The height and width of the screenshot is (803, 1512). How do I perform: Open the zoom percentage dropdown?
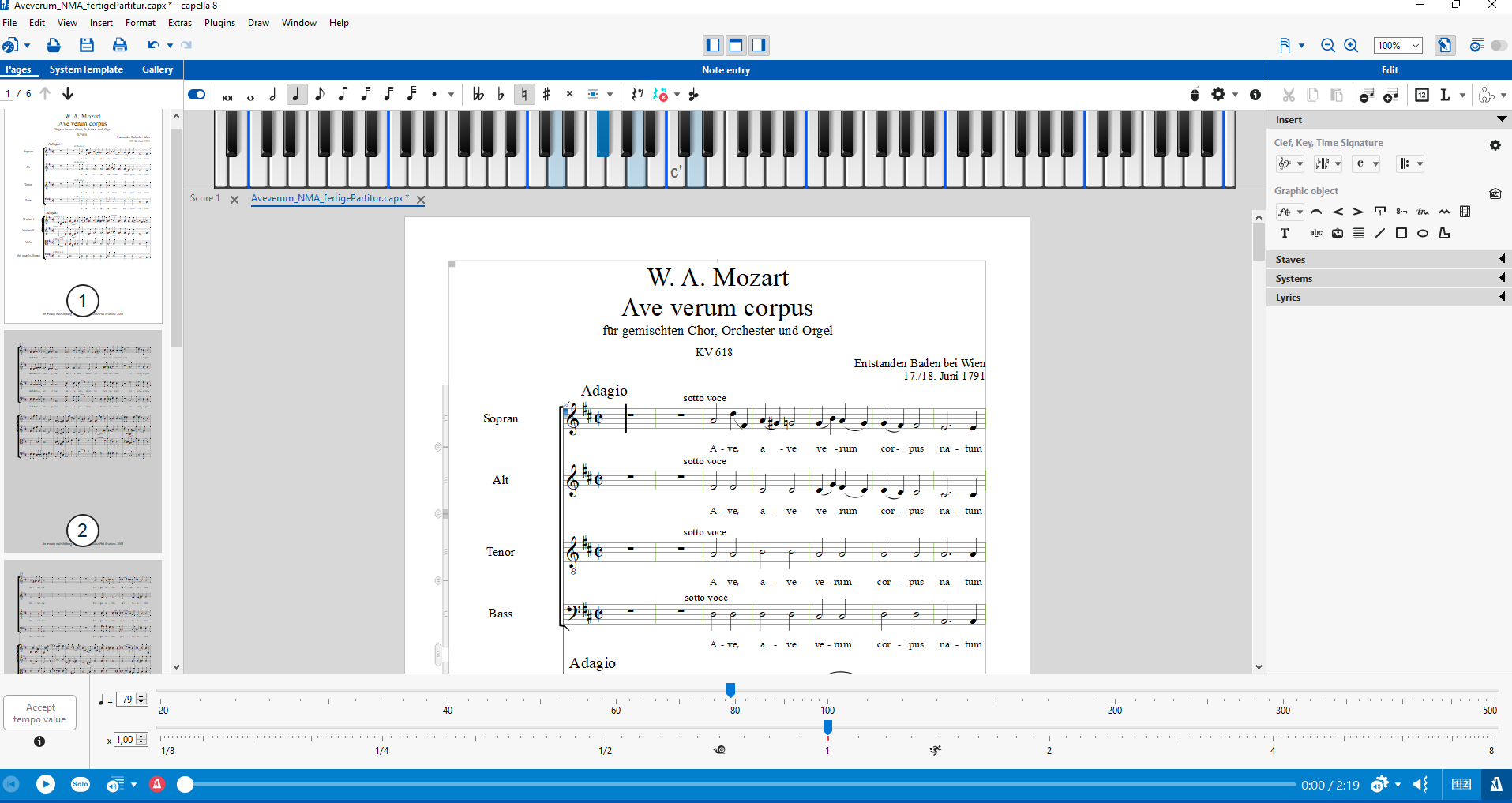1397,45
